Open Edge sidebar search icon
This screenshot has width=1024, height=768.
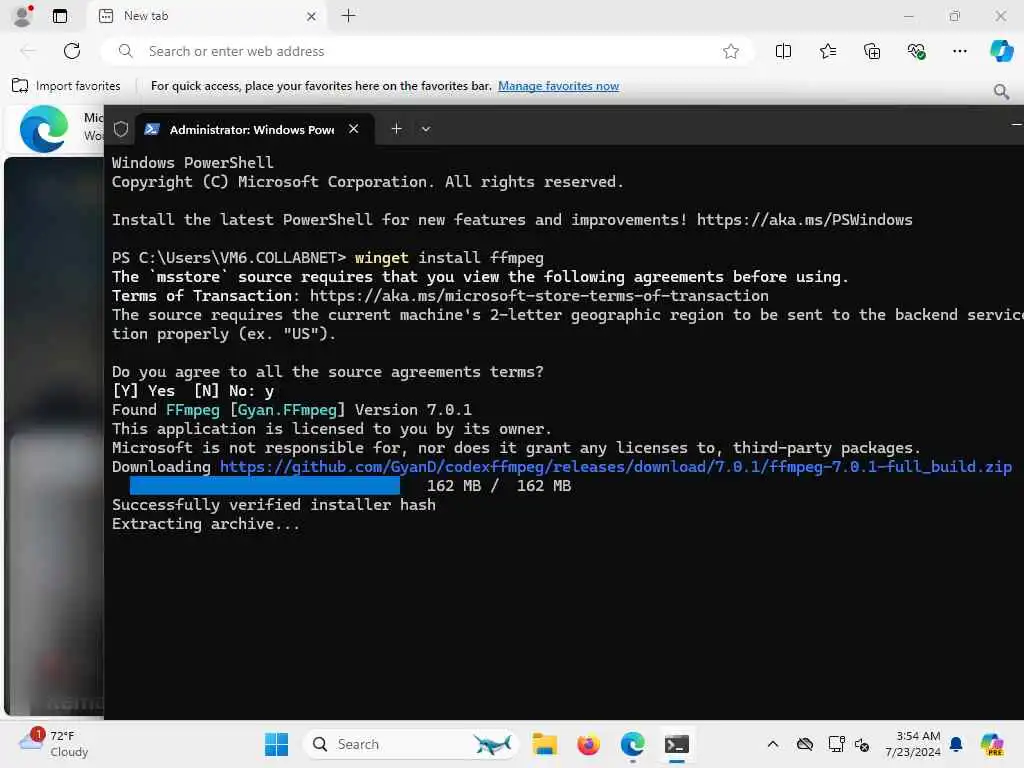click(1000, 91)
